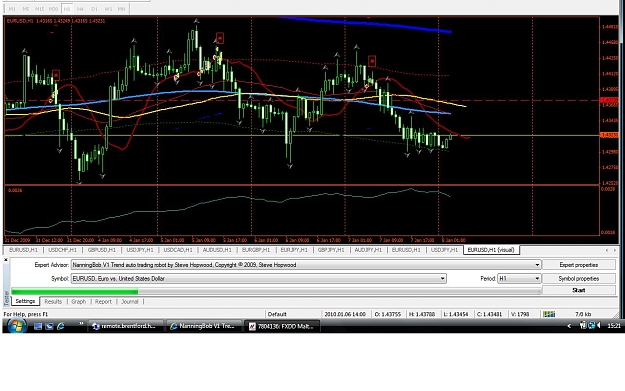Click the L: 1.43454 status bar value

456,314
